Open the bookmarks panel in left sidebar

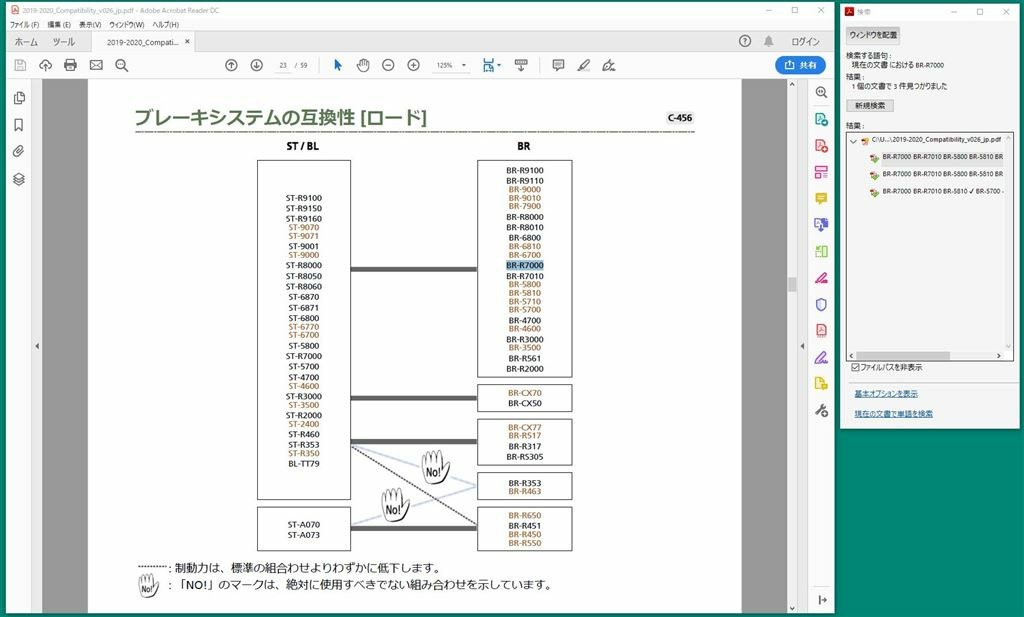pyautogui.click(x=19, y=125)
